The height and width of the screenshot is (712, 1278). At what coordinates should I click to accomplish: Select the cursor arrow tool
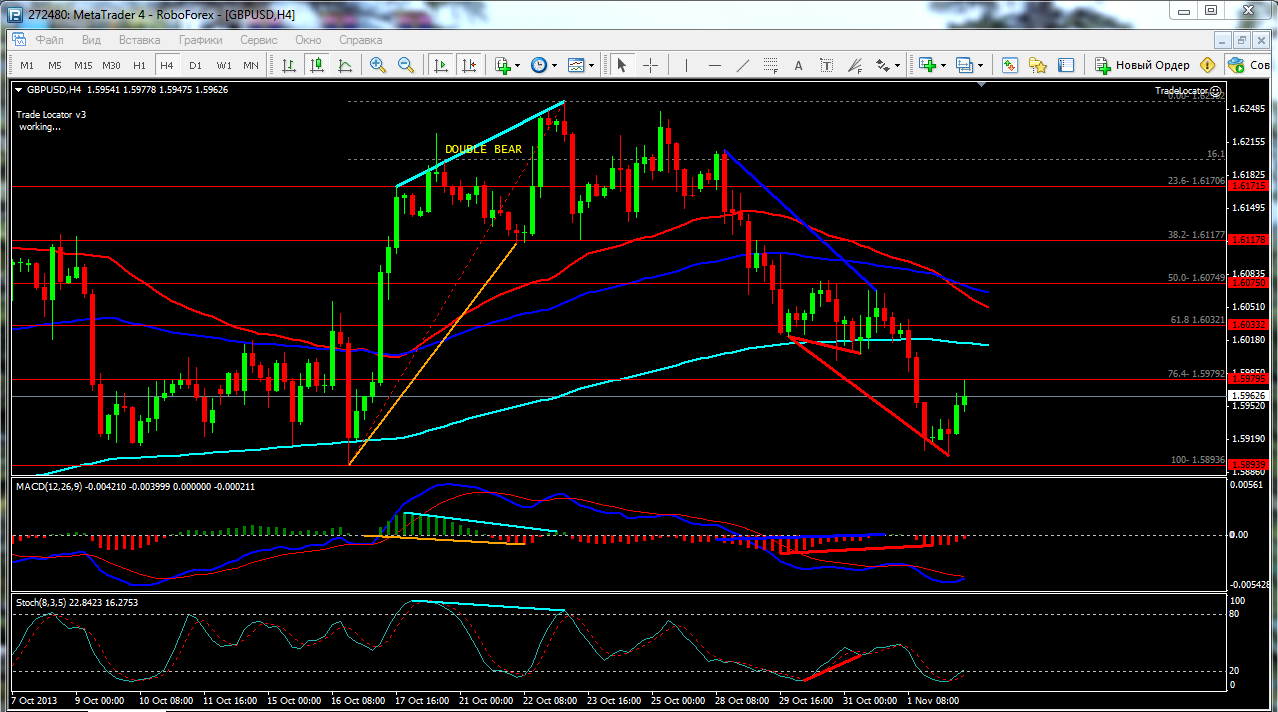[x=622, y=65]
